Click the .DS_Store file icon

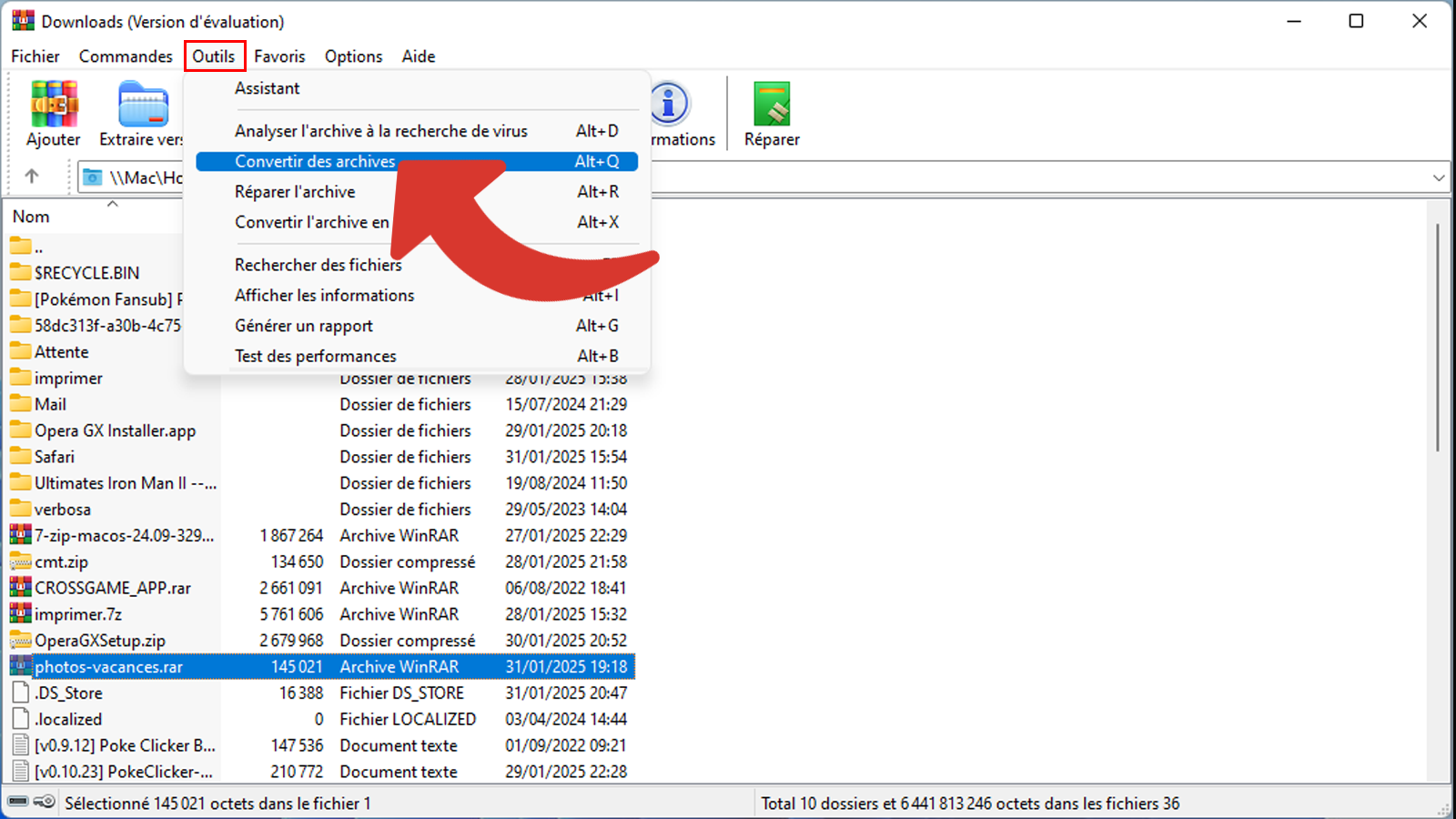pyautogui.click(x=20, y=693)
